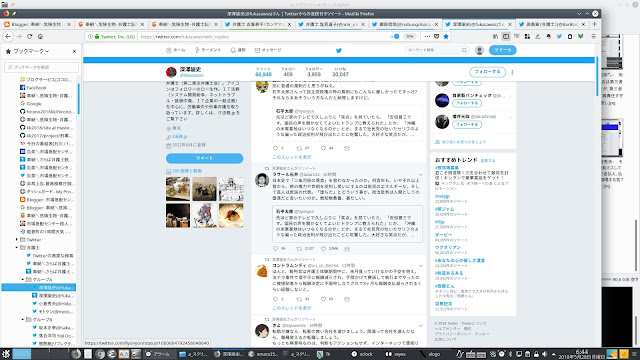Switch to the third browser tab
The image size is (640, 360).
pyautogui.click(x=184, y=24)
